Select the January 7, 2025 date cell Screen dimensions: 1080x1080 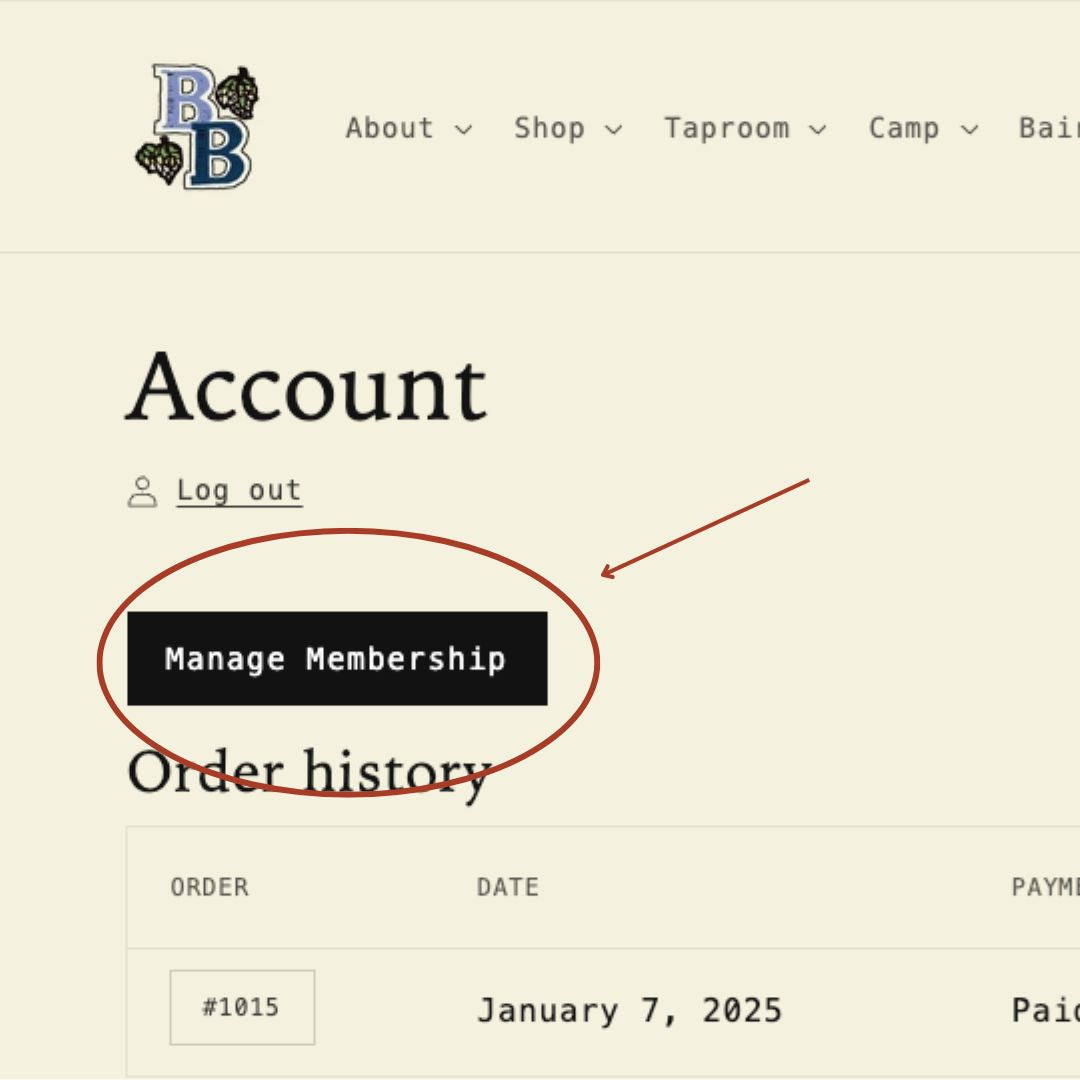click(x=629, y=1010)
